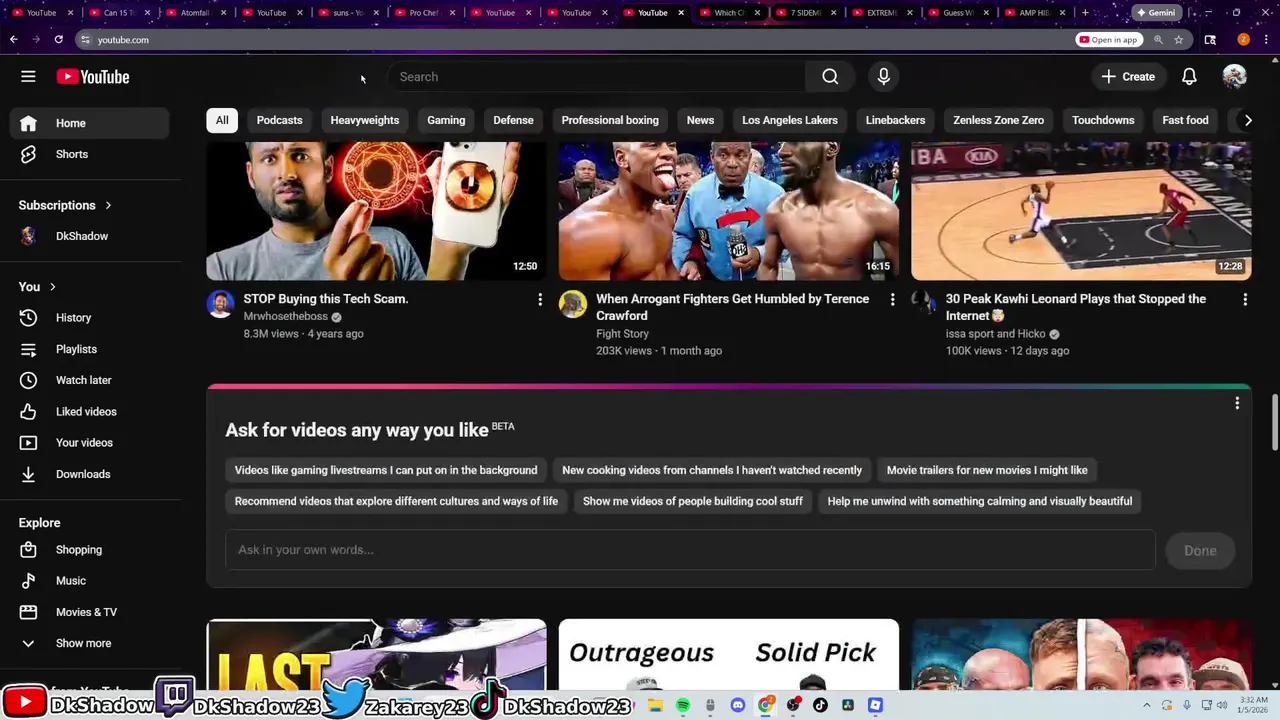Viewport: 1280px width, 720px height.
Task: Open Spotify from the taskbar
Action: click(x=683, y=705)
